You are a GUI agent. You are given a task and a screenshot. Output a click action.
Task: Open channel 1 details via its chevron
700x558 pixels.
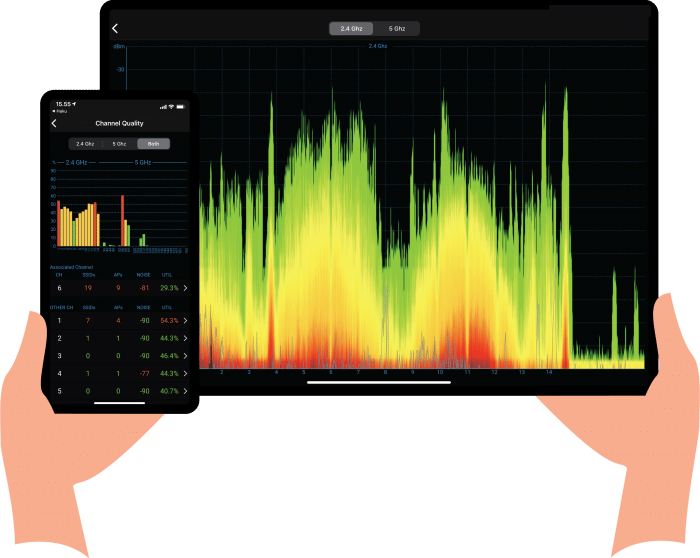coord(186,321)
